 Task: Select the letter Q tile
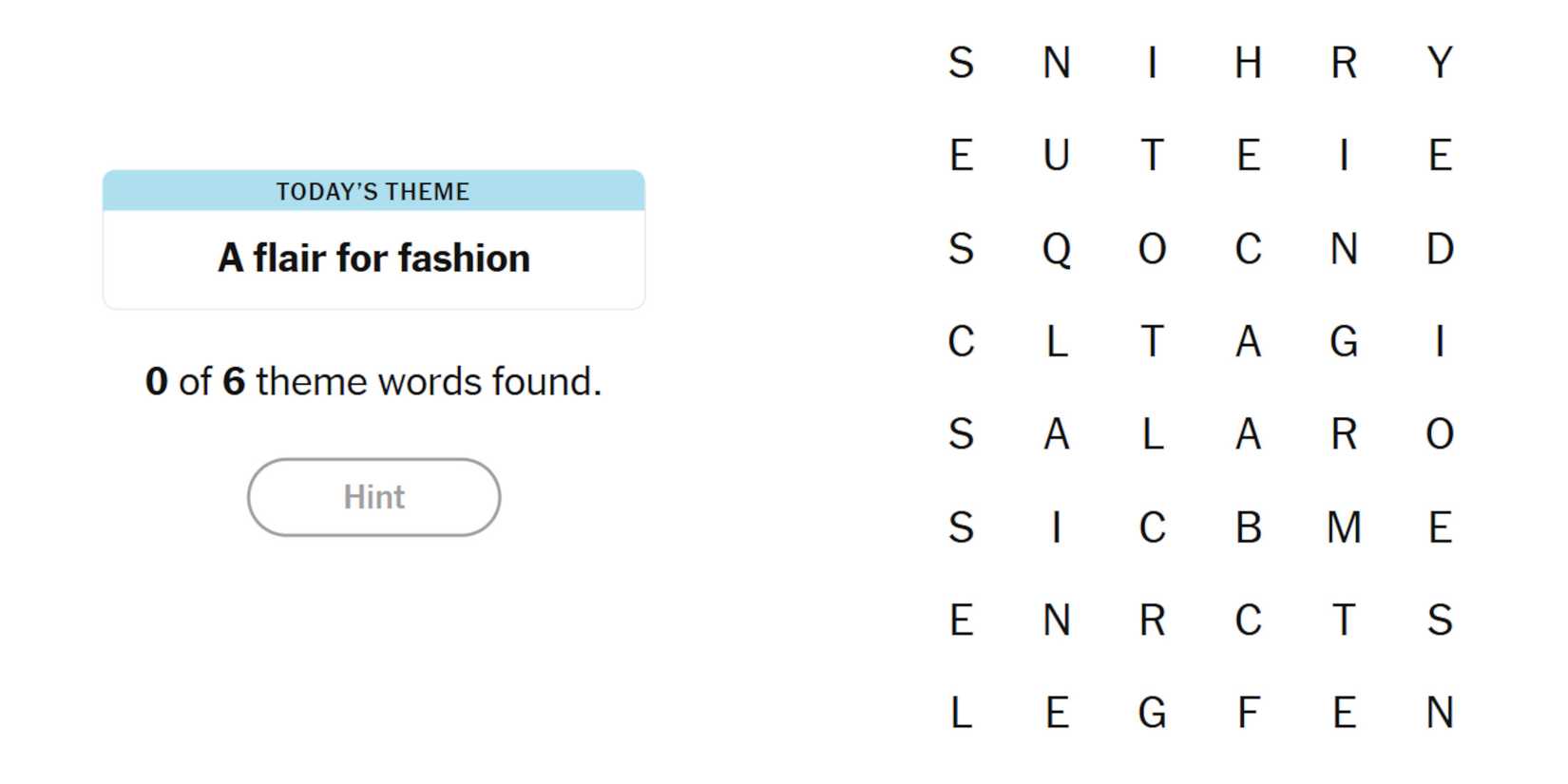pos(1057,249)
